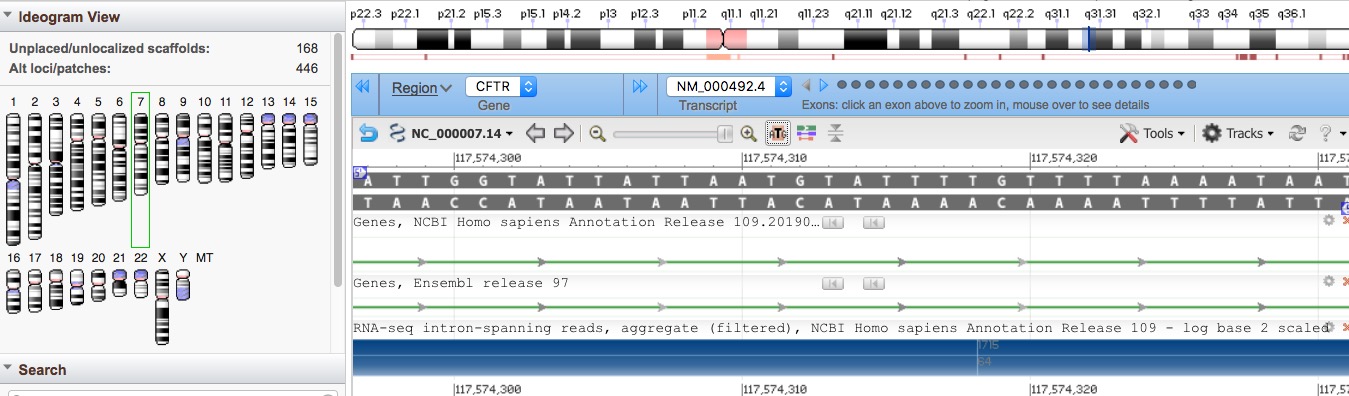The width and height of the screenshot is (1349, 396).
Task: Open the Tracks menu
Action: coord(1238,133)
